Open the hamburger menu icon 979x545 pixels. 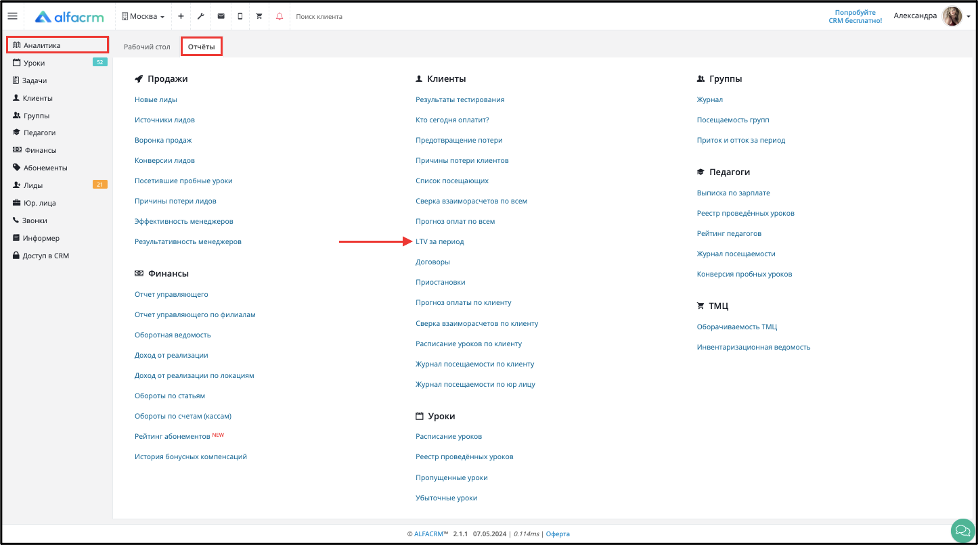(x=12, y=16)
